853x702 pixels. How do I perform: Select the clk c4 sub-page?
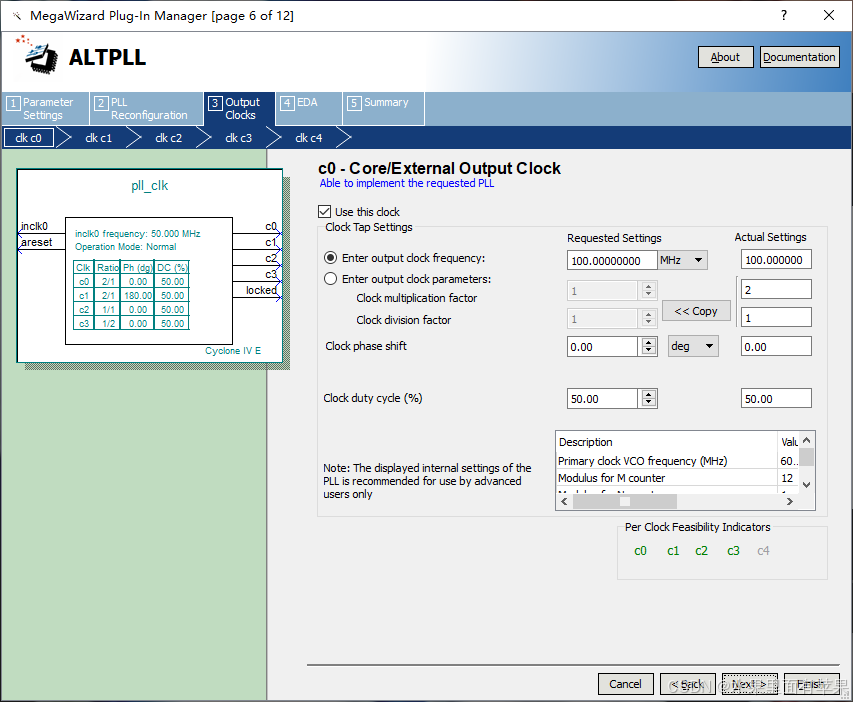click(x=308, y=138)
